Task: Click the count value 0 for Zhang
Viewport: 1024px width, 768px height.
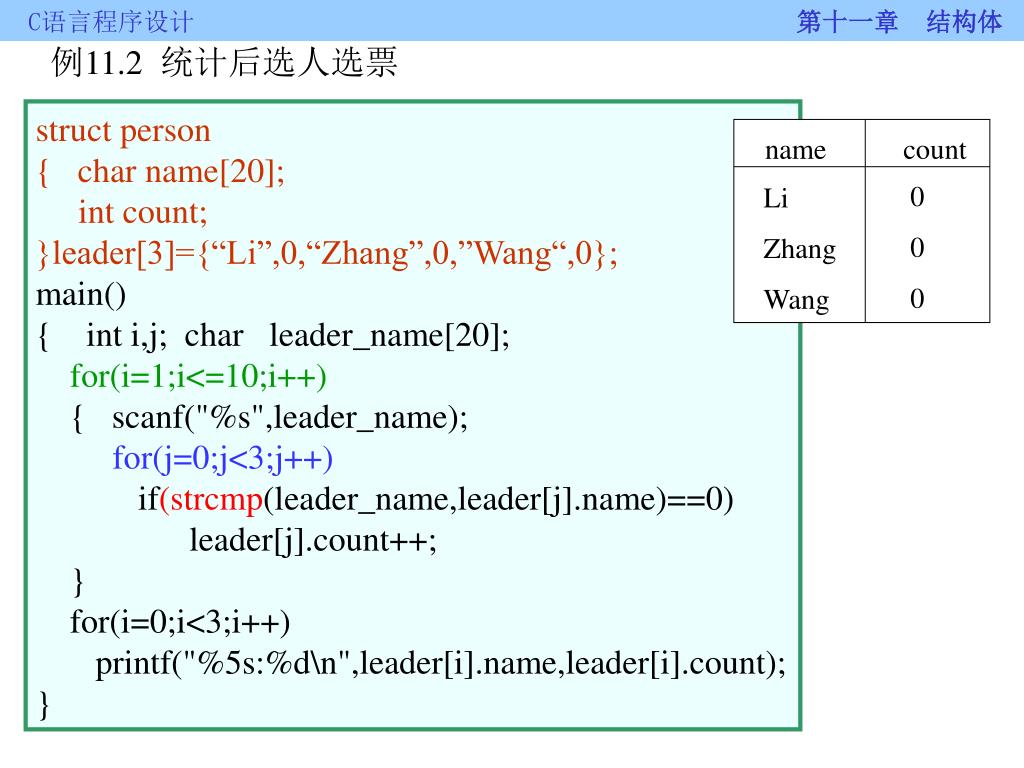Action: 917,248
